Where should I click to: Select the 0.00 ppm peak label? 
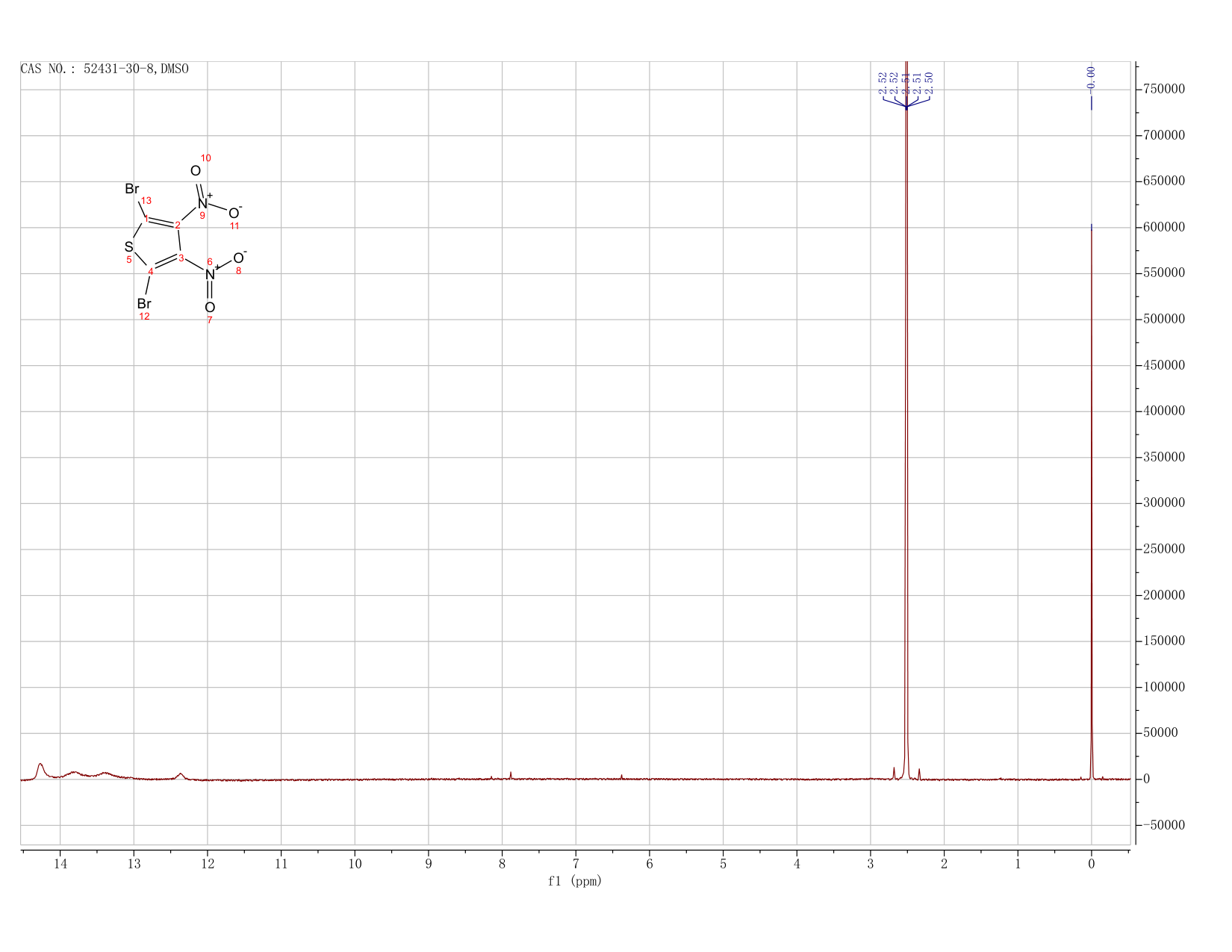coord(1091,78)
